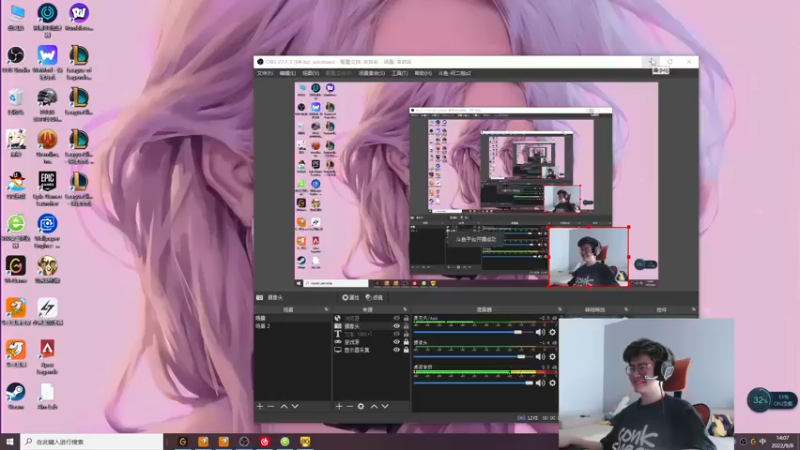Screen dimensions: 800x450
Task: Adjust volume slider of camera channel
Action: click(473, 357)
